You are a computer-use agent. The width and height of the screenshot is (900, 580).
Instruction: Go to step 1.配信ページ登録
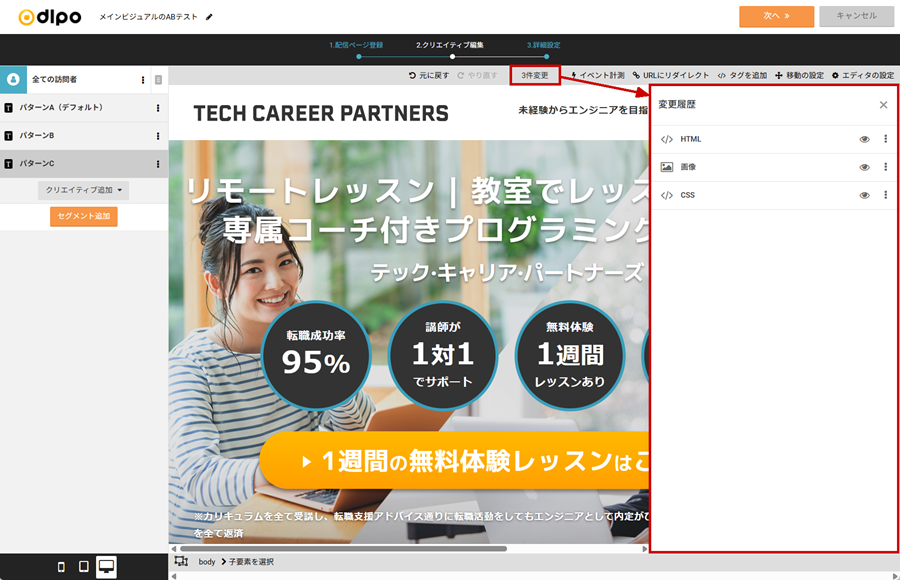pyautogui.click(x=356, y=45)
